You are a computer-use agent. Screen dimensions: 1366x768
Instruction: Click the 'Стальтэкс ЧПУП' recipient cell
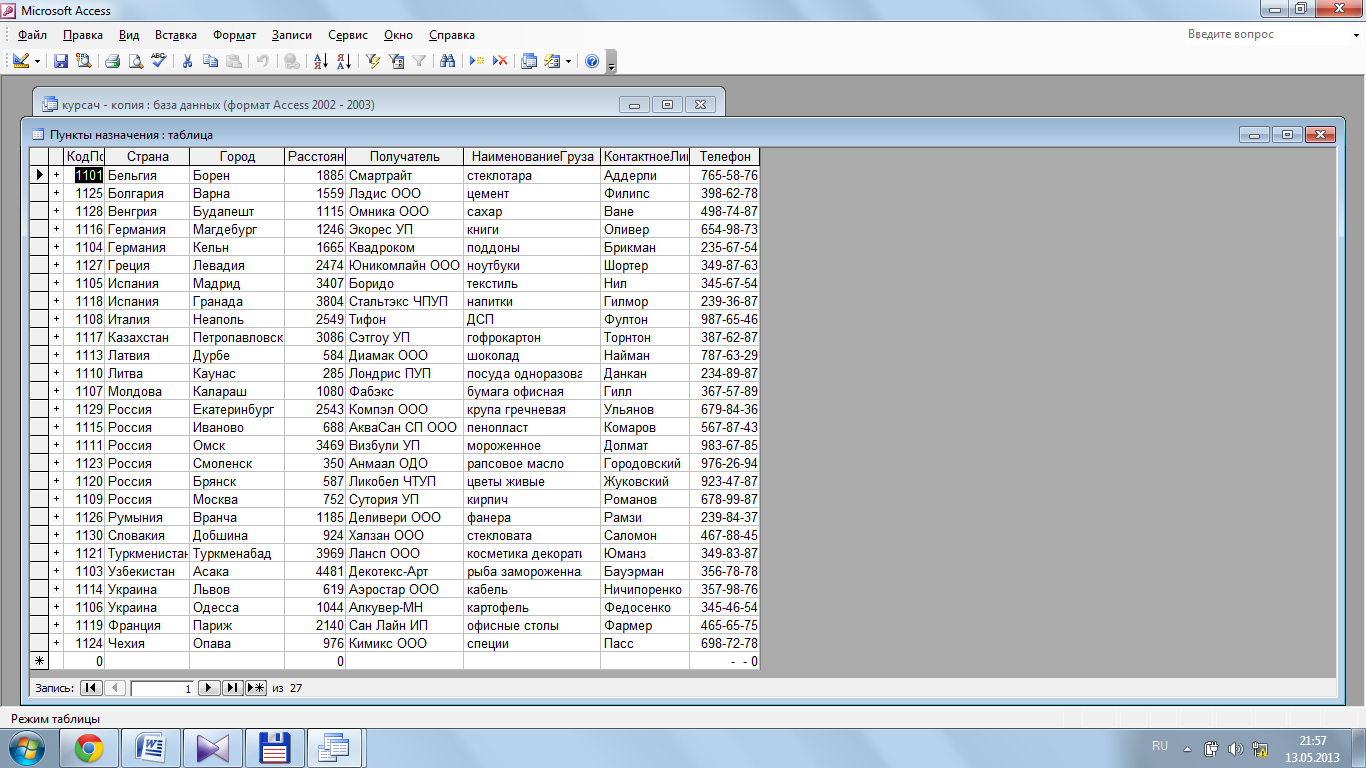point(404,301)
